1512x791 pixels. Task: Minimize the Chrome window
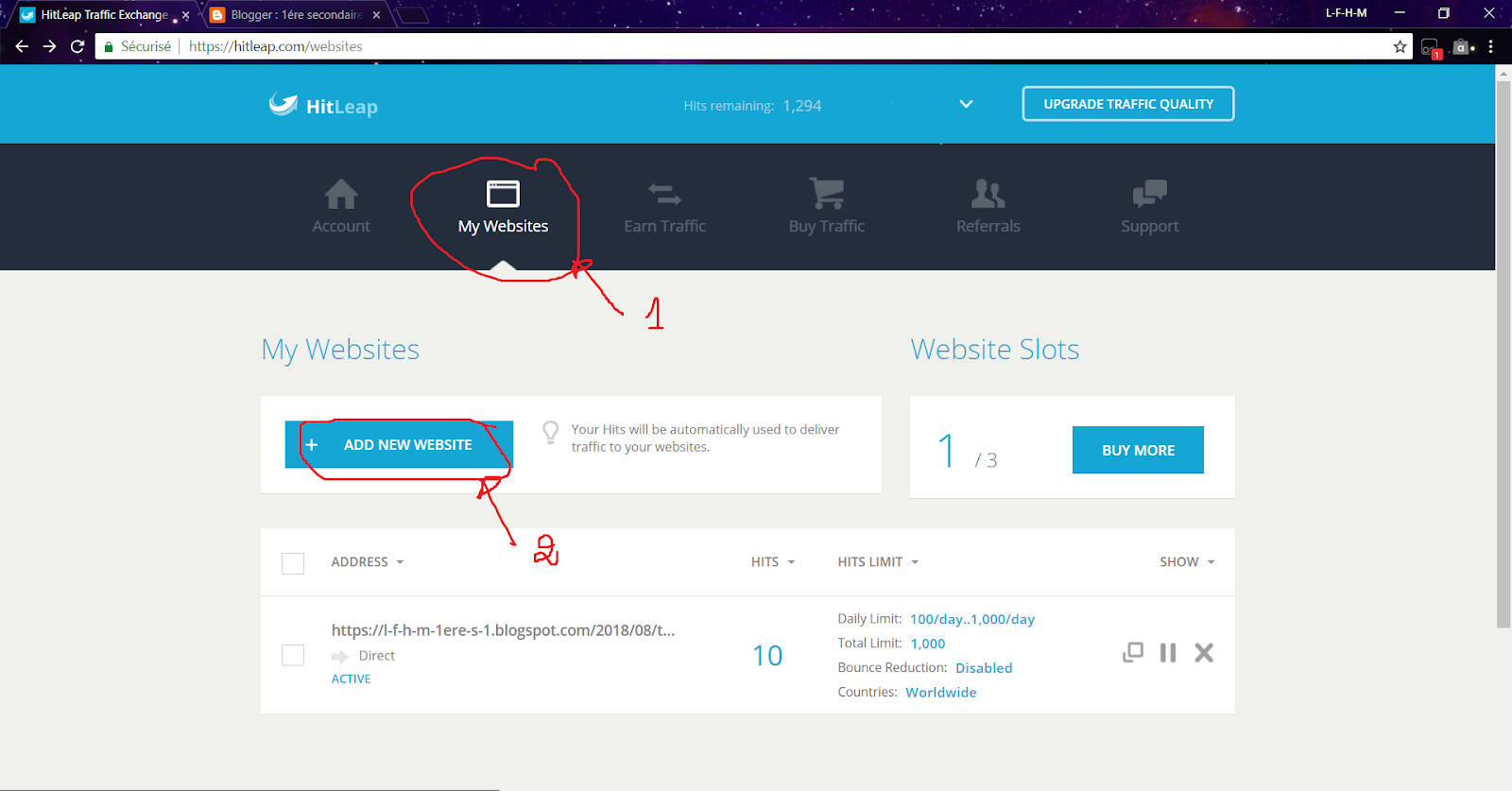[x=1400, y=13]
